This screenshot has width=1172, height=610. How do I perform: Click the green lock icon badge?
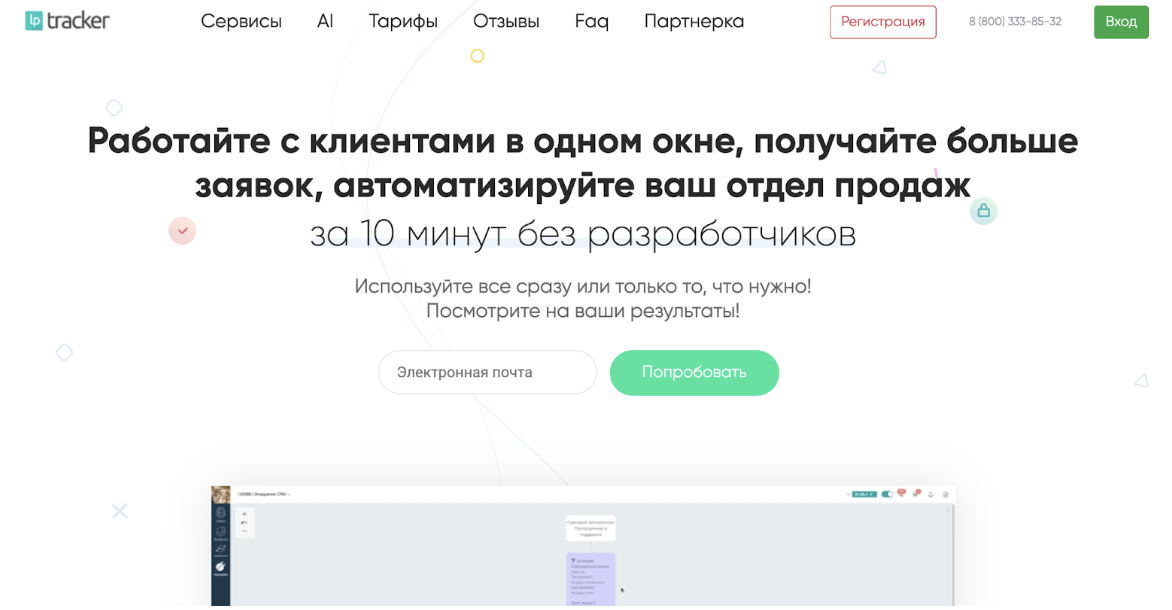tap(984, 211)
